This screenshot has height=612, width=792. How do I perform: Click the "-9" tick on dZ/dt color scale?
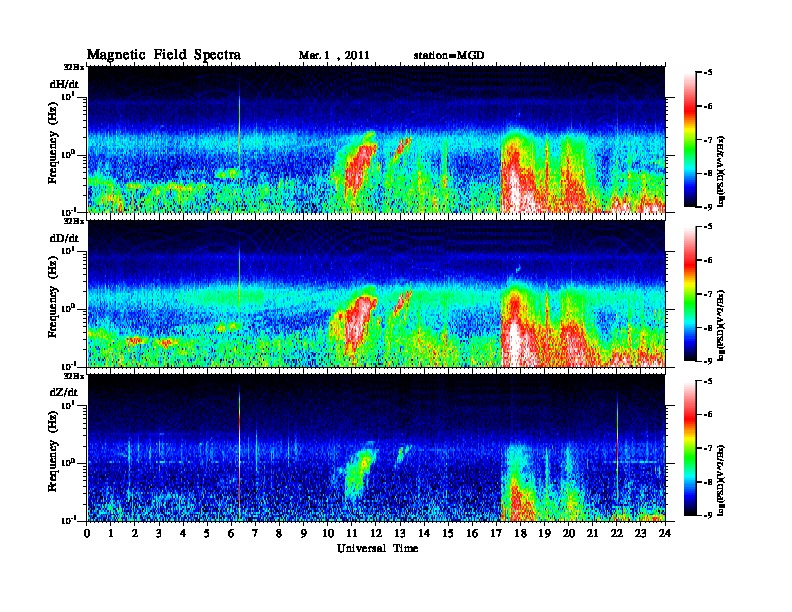click(x=708, y=515)
